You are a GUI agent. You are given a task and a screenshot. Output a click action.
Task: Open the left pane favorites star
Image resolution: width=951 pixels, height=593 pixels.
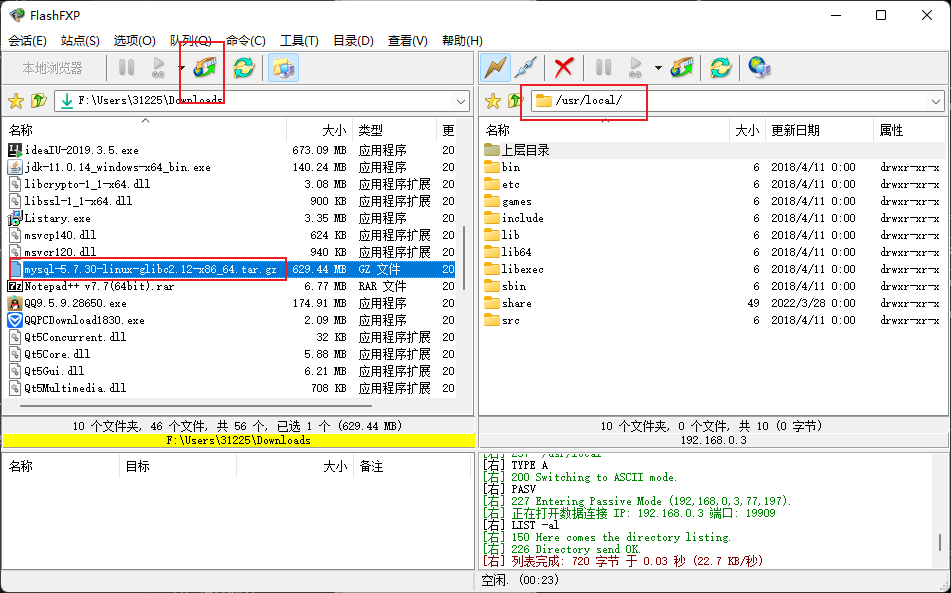tap(16, 101)
